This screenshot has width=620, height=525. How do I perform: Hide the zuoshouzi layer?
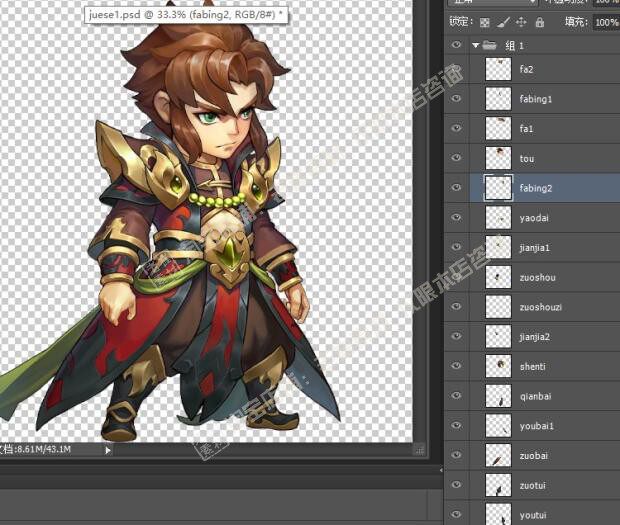click(x=456, y=306)
